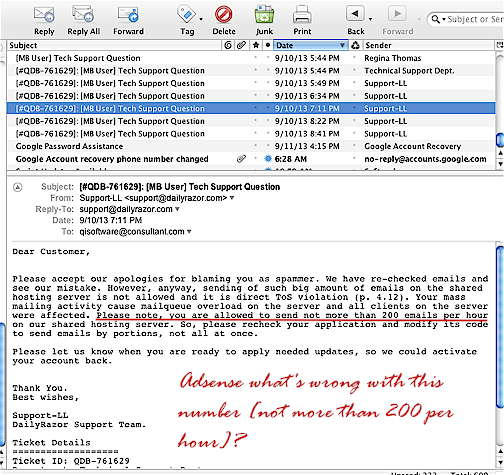The image size is (504, 475).
Task: Click recipient qisoftware@consultant.com
Action: pyautogui.click(x=132, y=232)
